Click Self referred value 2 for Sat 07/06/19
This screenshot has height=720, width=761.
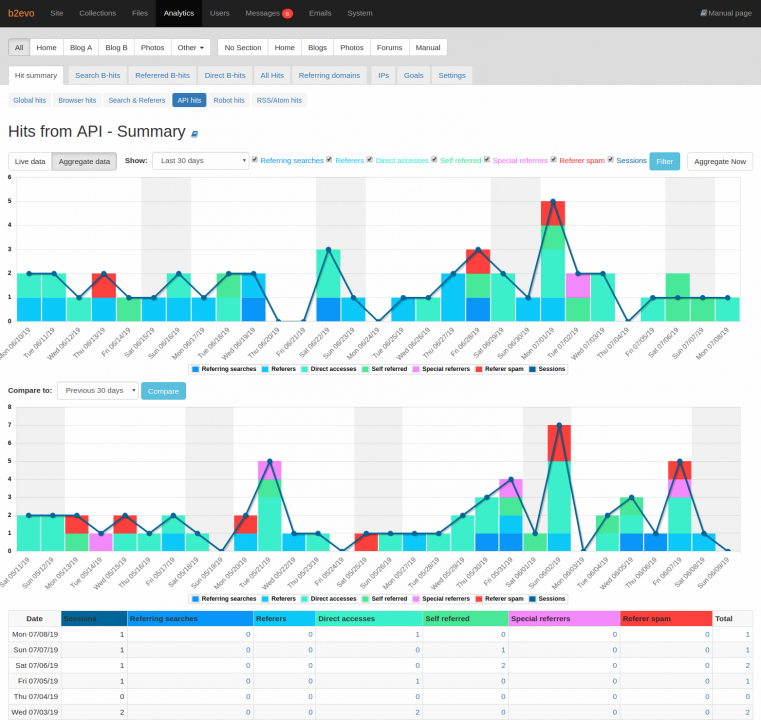click(503, 666)
